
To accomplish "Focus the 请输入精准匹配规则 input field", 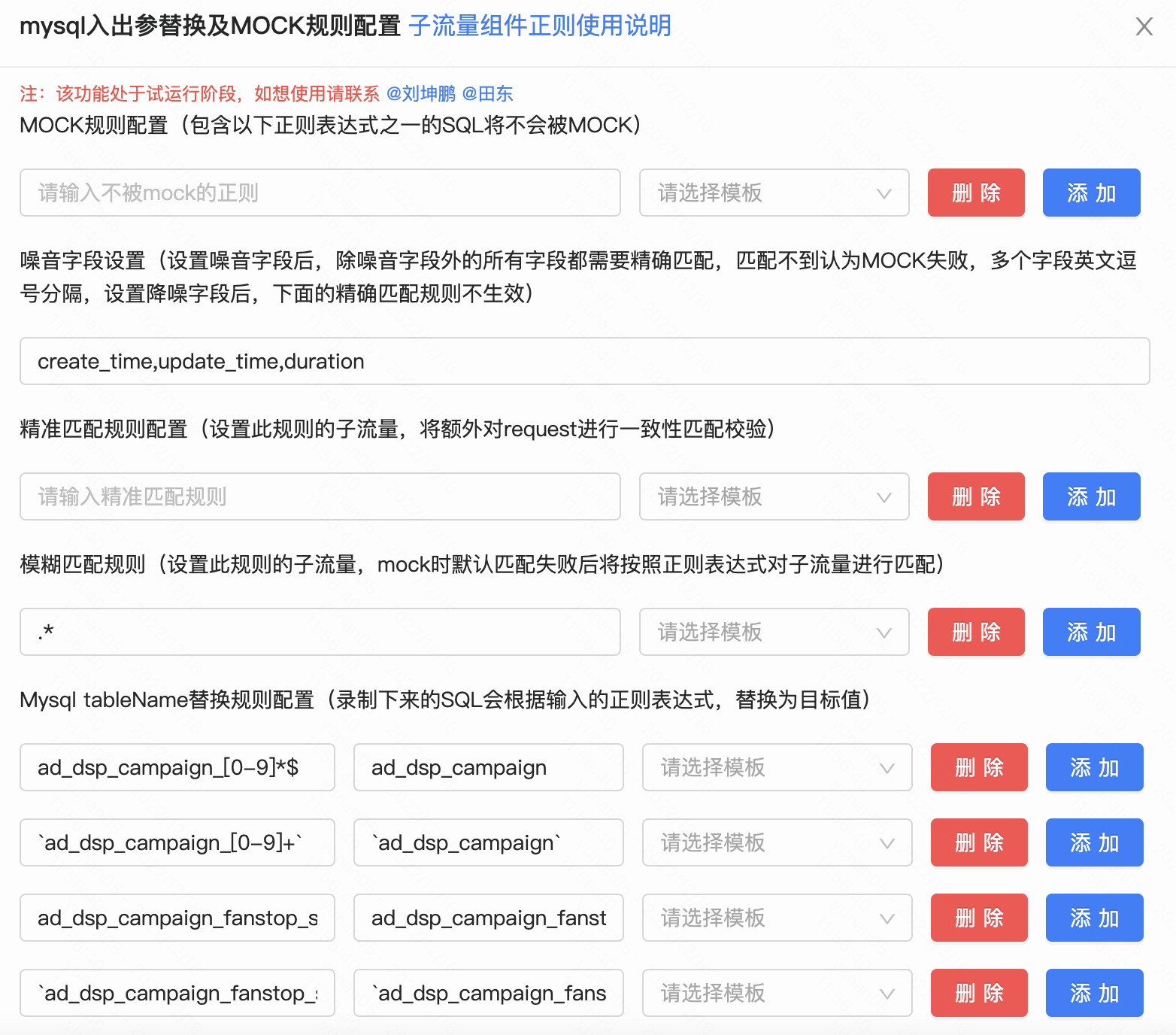I will click(x=320, y=496).
